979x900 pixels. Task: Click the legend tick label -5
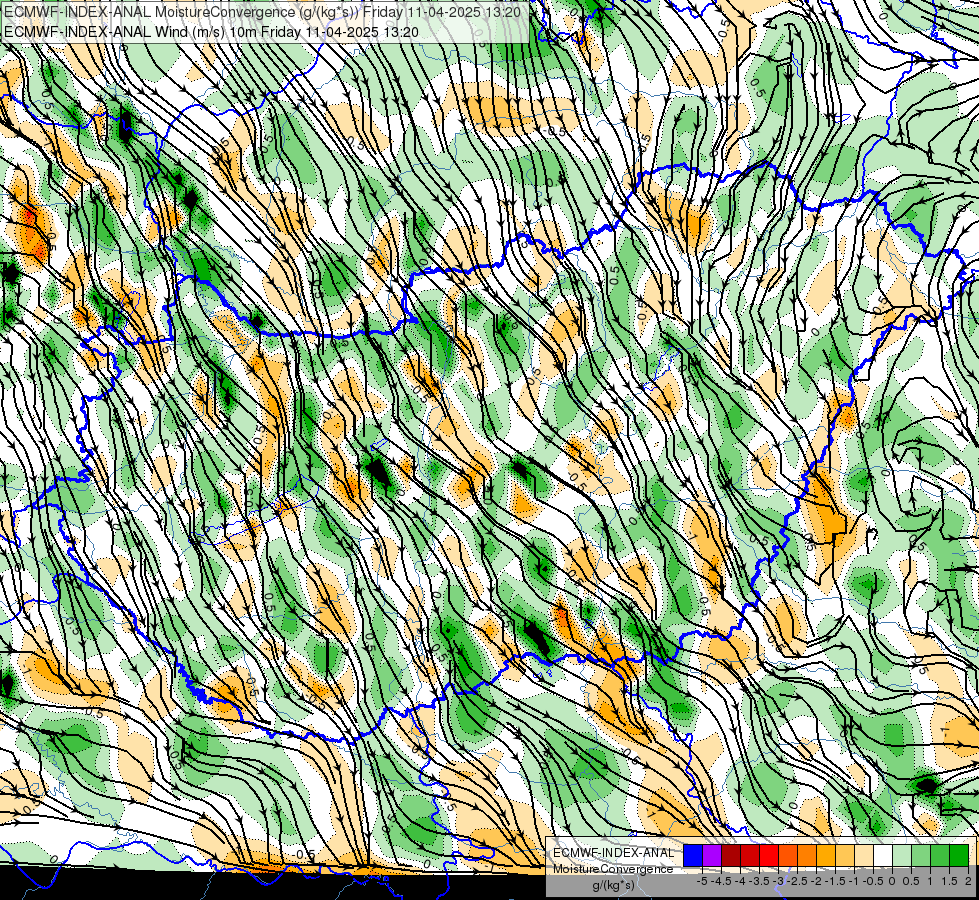(x=702, y=881)
